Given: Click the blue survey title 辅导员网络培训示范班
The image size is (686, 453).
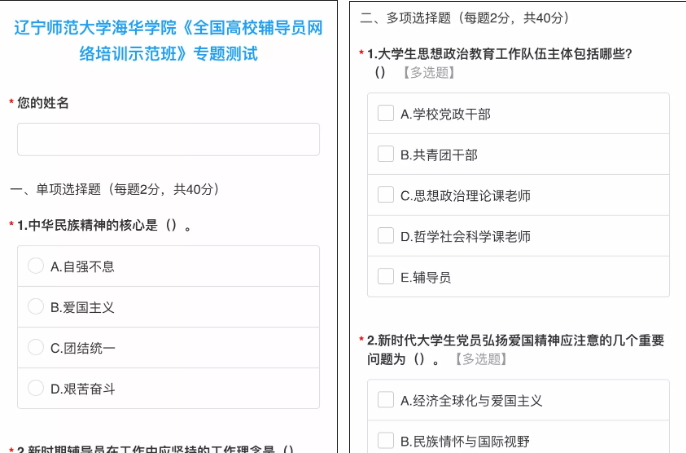Looking at the screenshot, I should [x=168, y=40].
